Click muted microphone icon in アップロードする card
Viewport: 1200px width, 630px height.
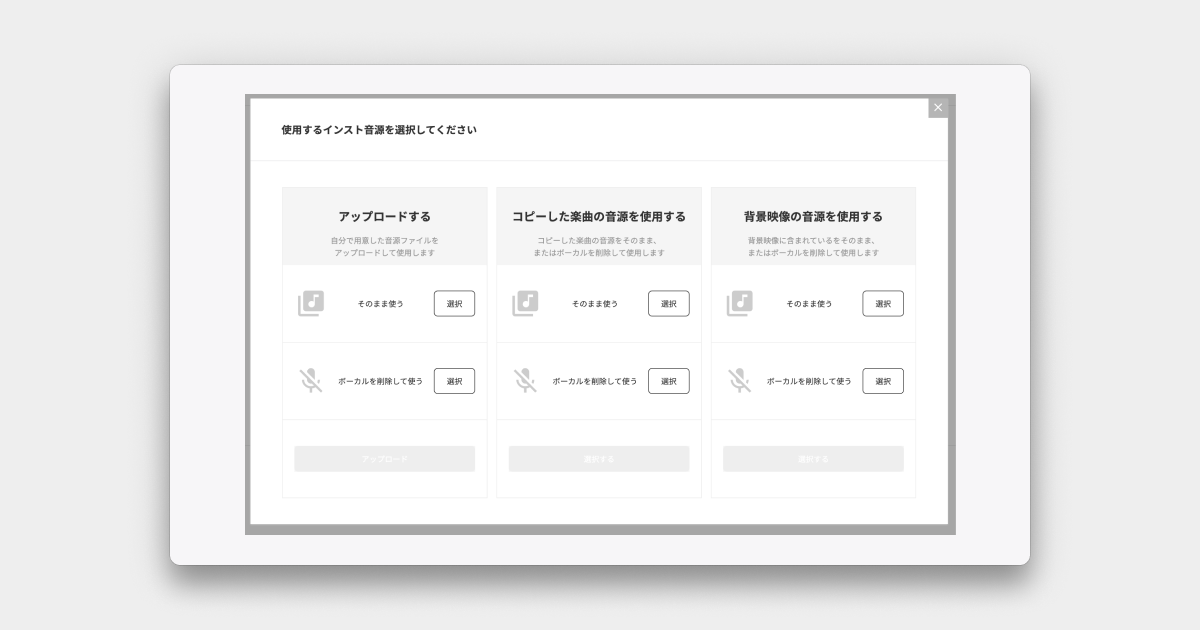point(311,381)
